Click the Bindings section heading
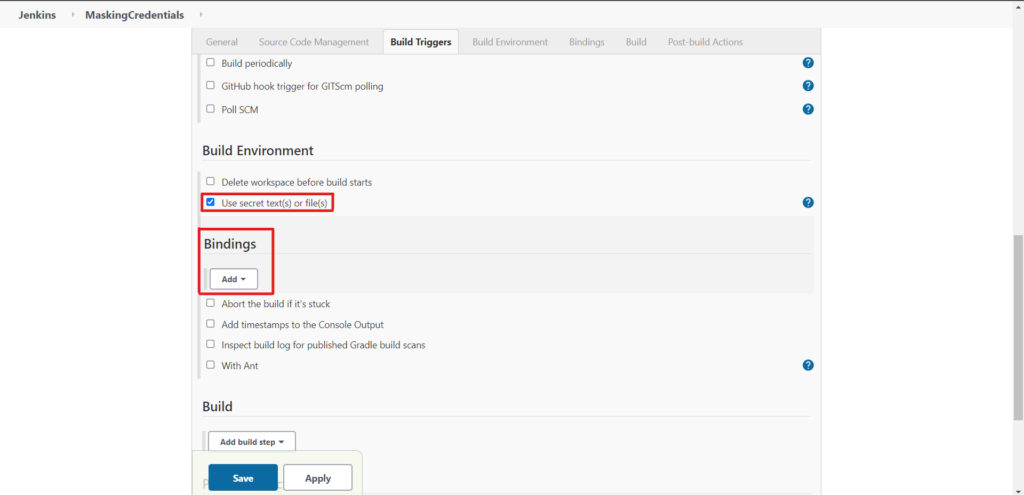 [x=230, y=244]
